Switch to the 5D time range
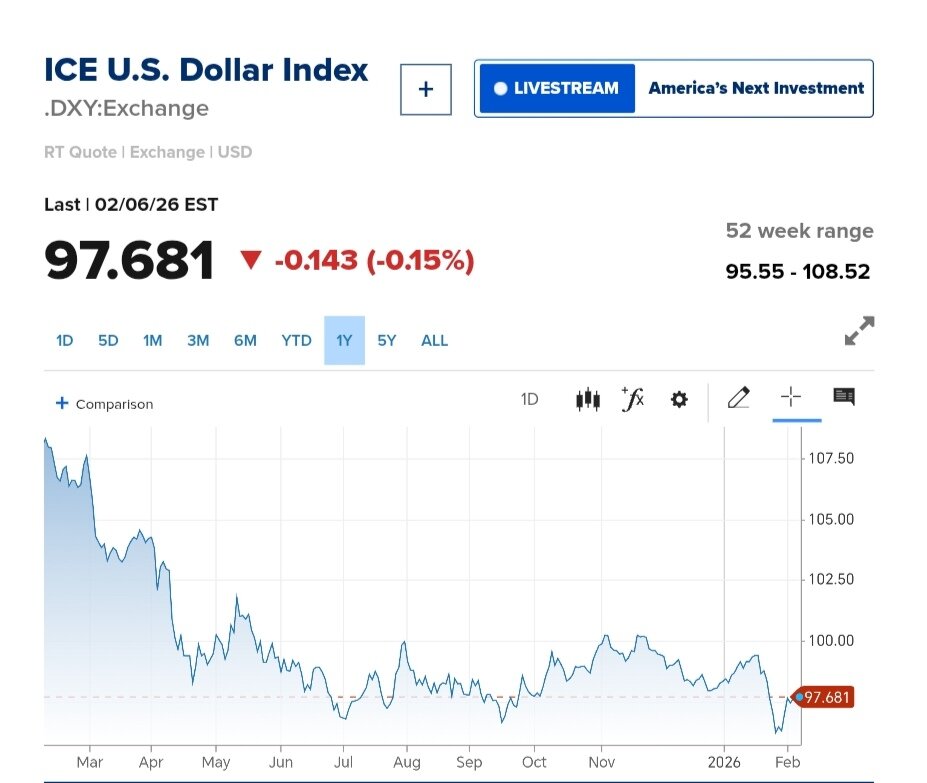Image resolution: width=927 pixels, height=783 pixels. point(108,341)
